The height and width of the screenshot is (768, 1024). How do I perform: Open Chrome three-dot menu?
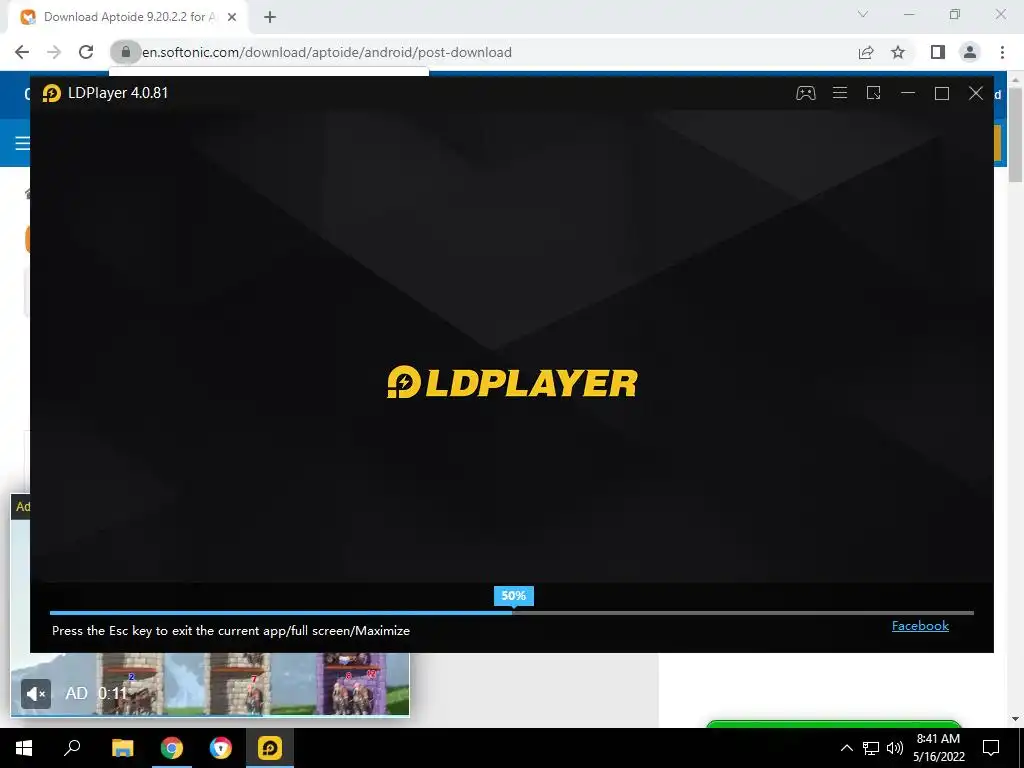point(1002,52)
